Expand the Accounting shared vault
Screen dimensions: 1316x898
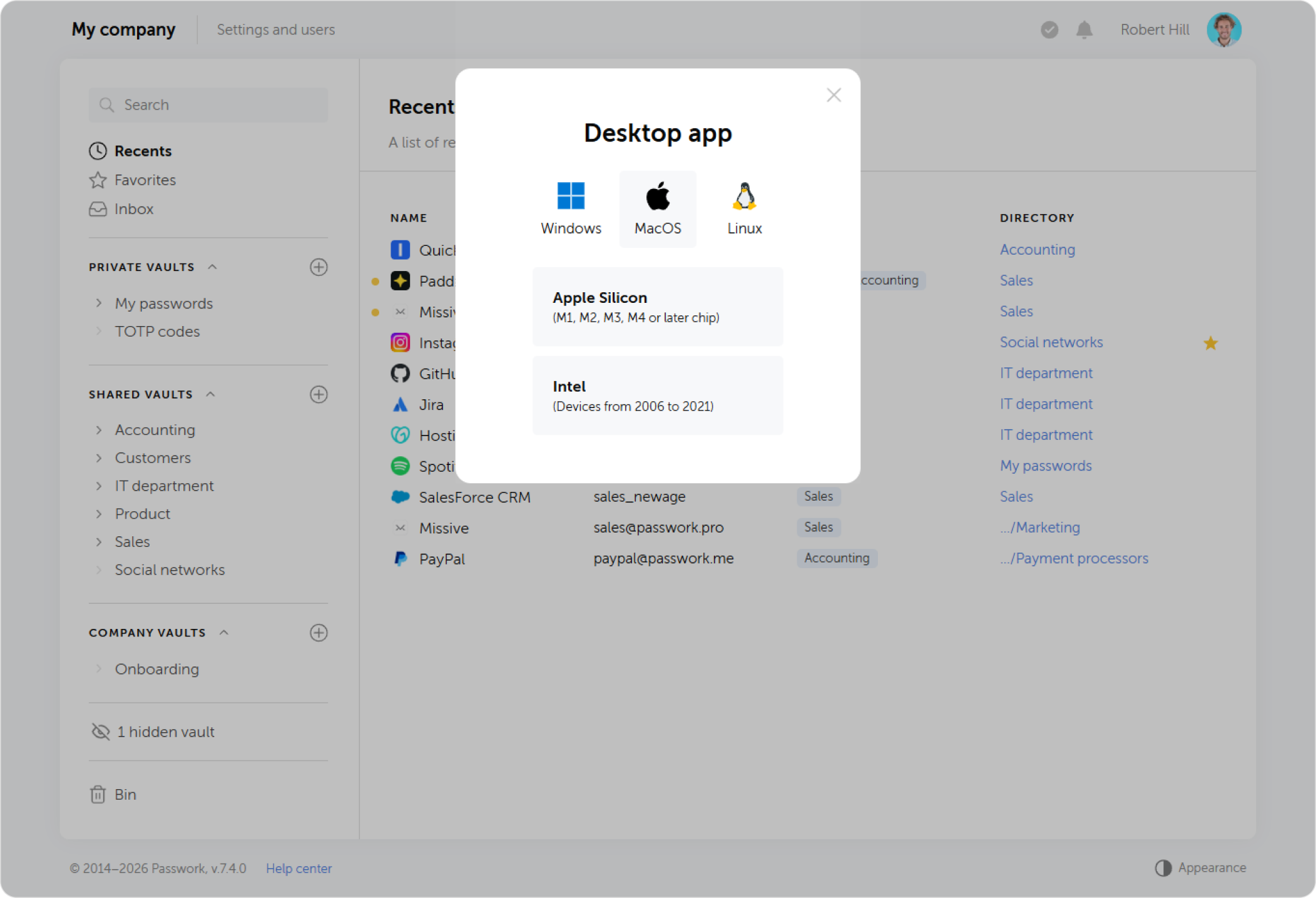tap(99, 429)
